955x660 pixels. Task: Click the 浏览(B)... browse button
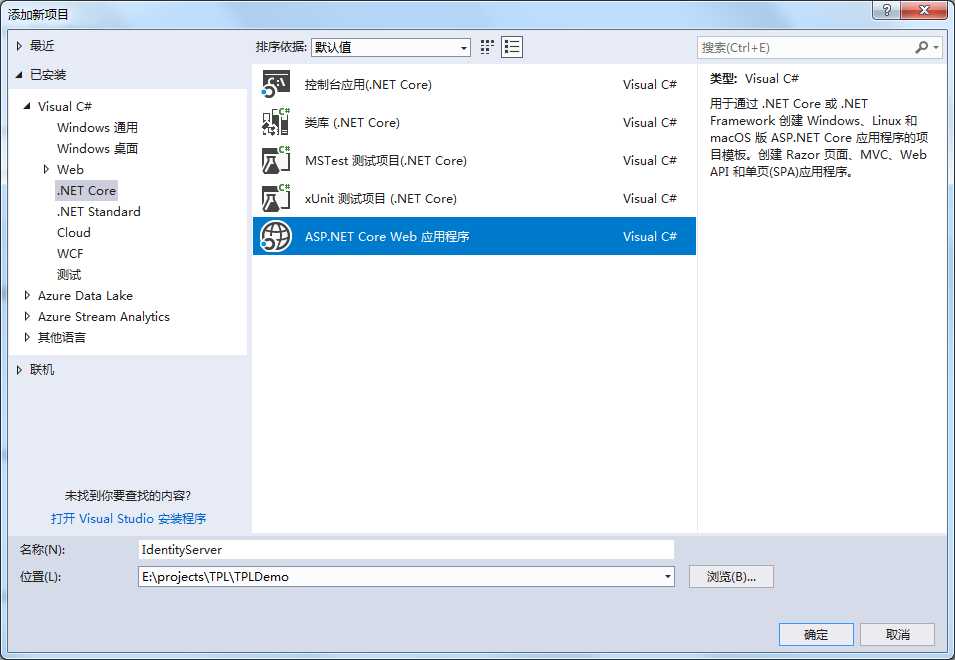731,577
